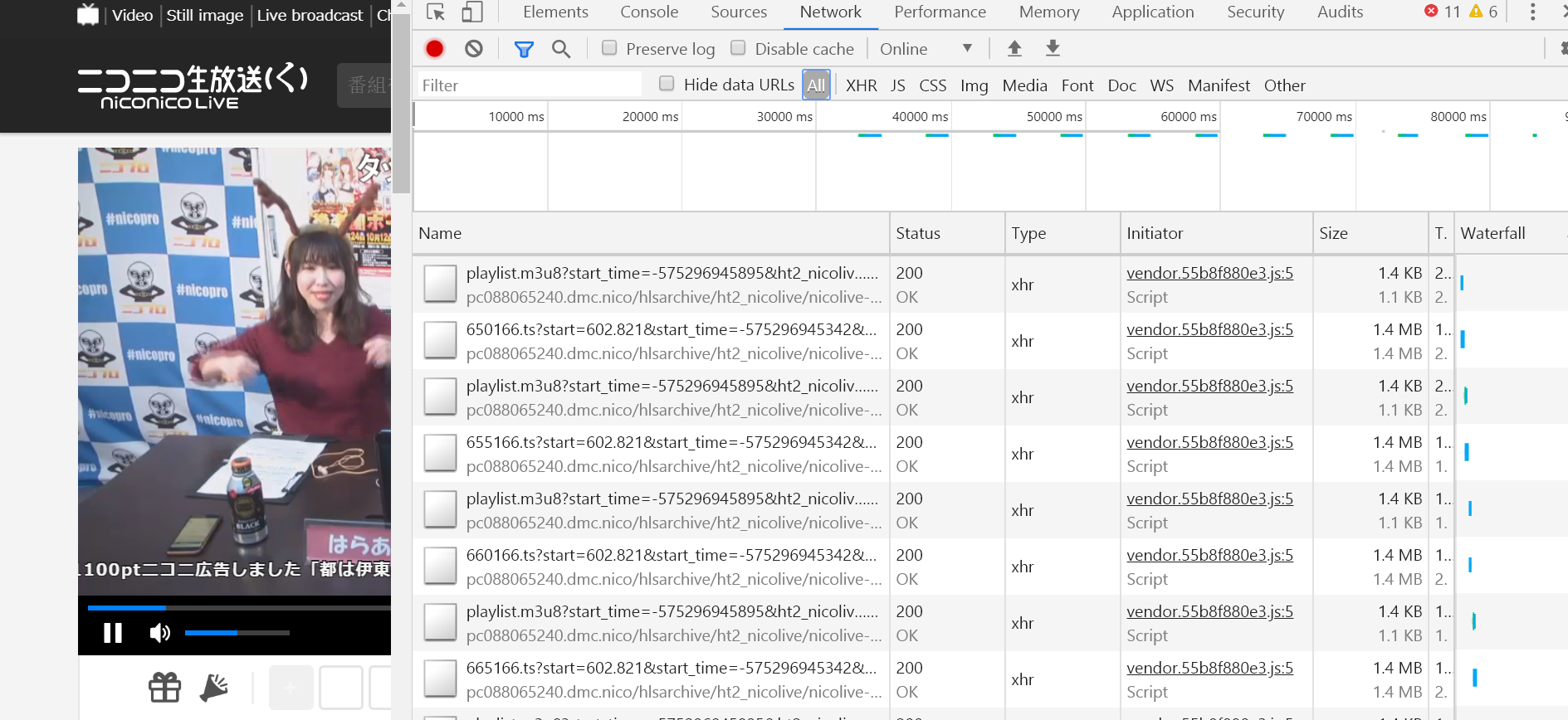This screenshot has width=1568, height=720.
Task: Select the All filter type
Action: pyautogui.click(x=816, y=85)
